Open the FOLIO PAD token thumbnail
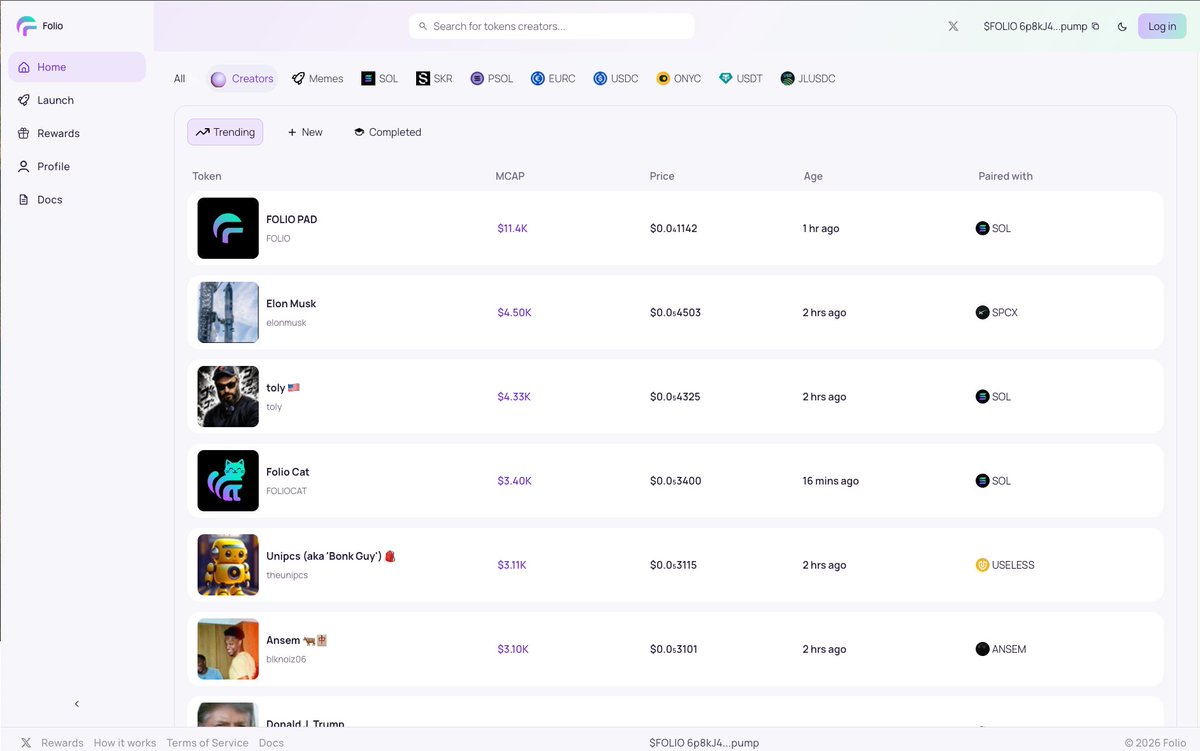 click(x=228, y=228)
